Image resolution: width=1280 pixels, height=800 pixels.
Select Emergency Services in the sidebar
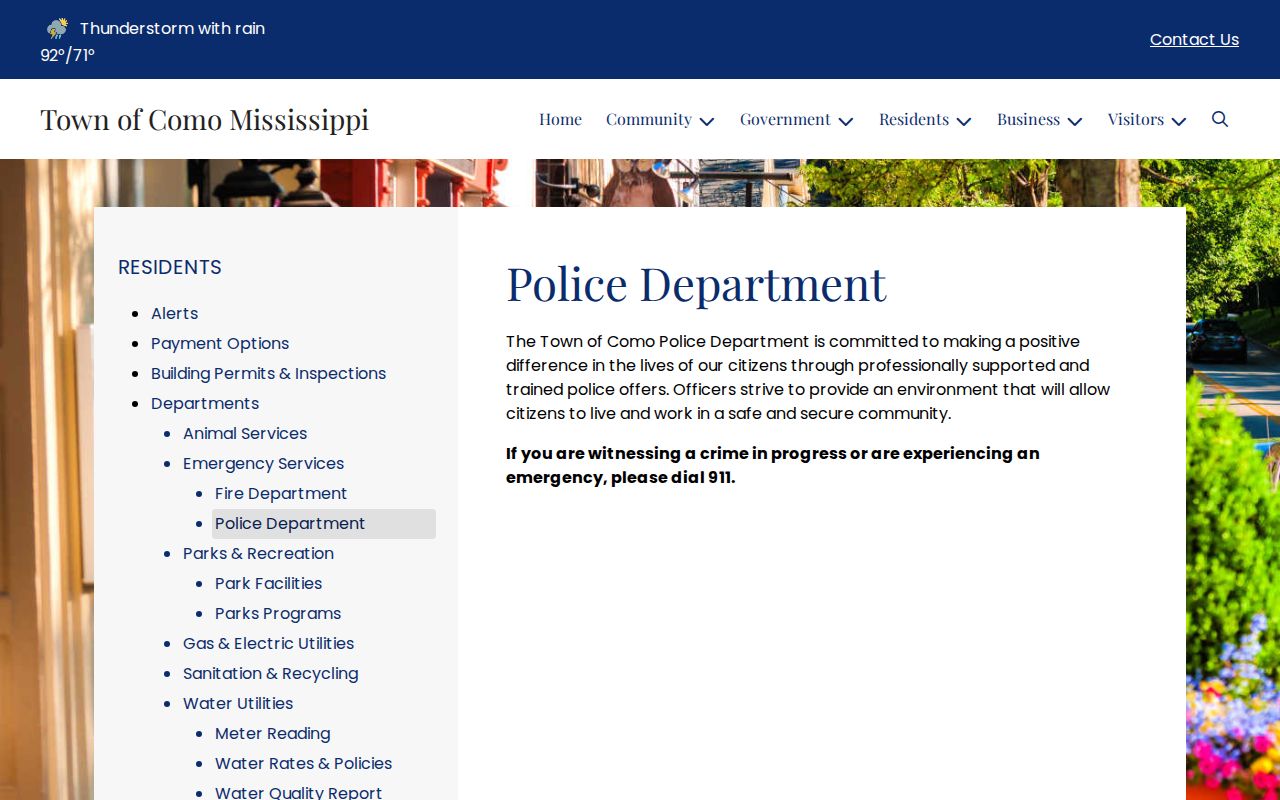(x=263, y=463)
